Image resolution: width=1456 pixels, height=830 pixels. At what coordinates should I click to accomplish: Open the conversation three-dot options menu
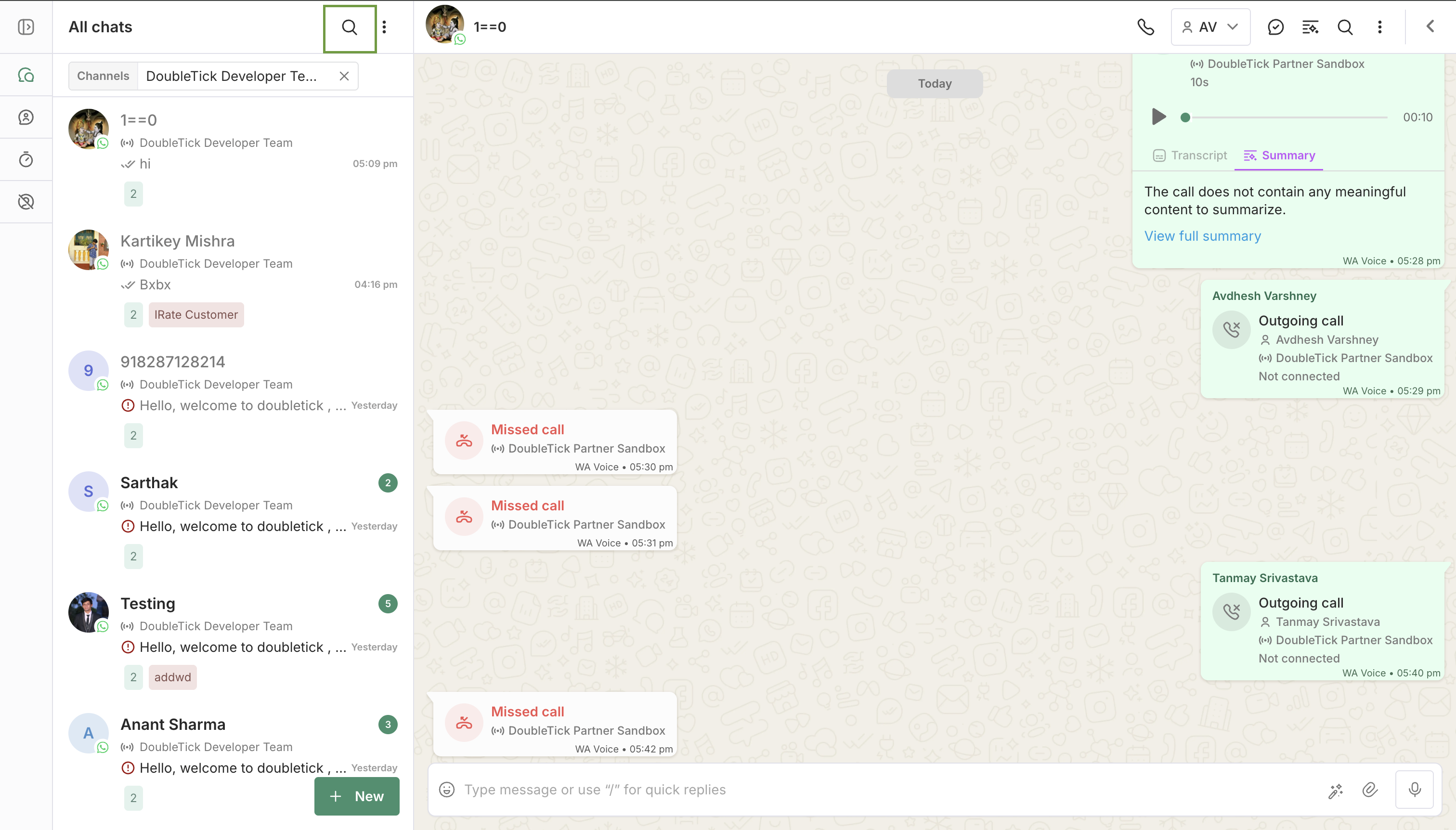coord(1379,27)
